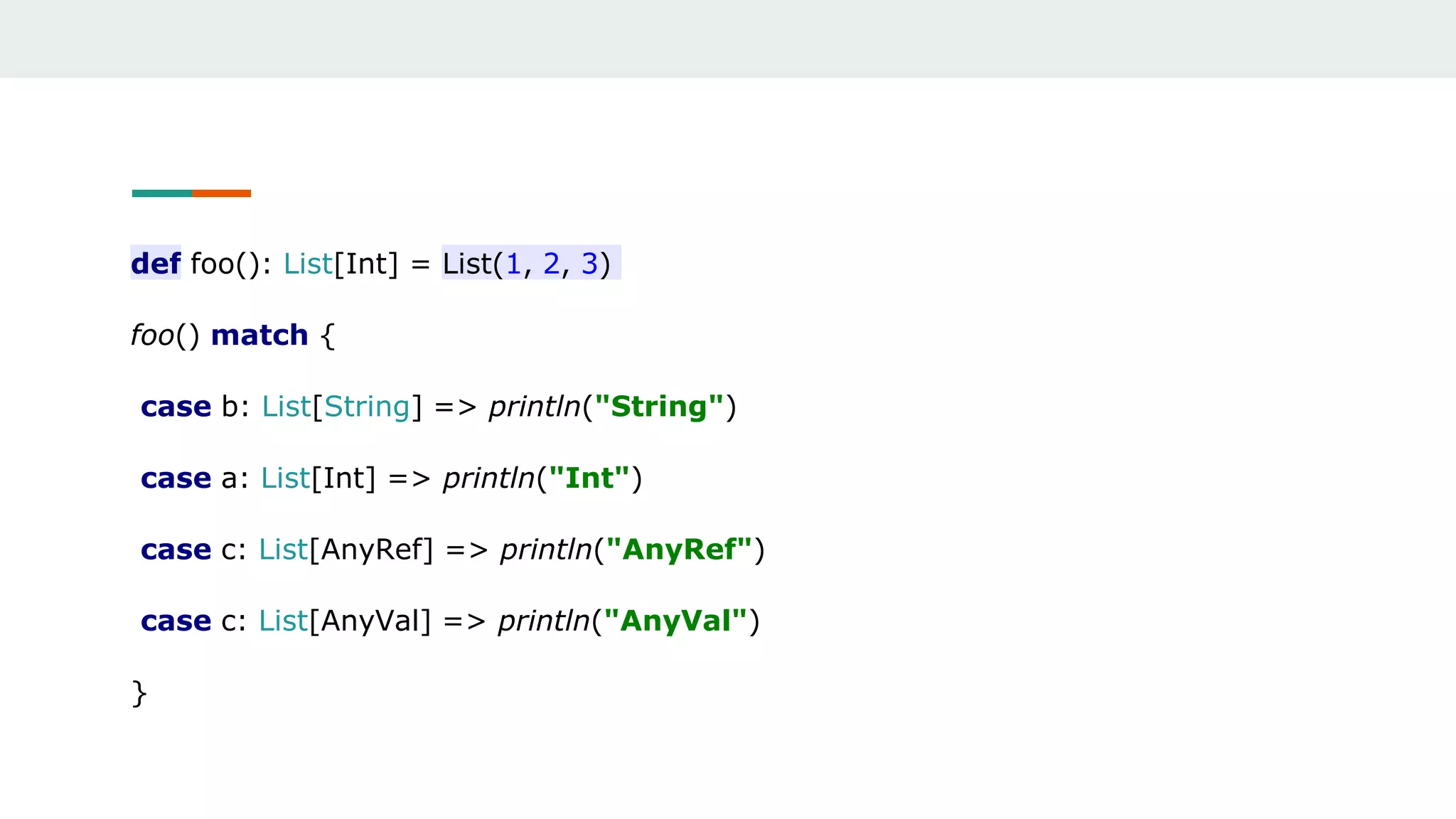Click the green "String" string literal

[x=659, y=406]
